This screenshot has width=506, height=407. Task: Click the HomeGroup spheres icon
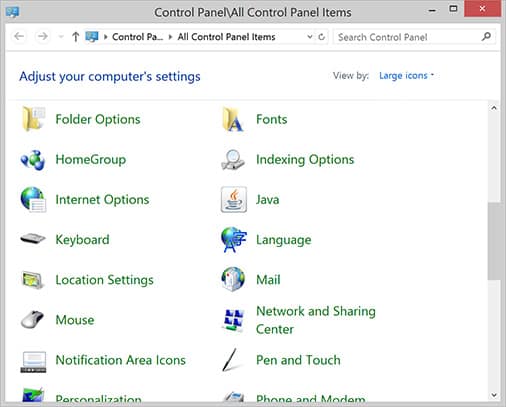33,160
